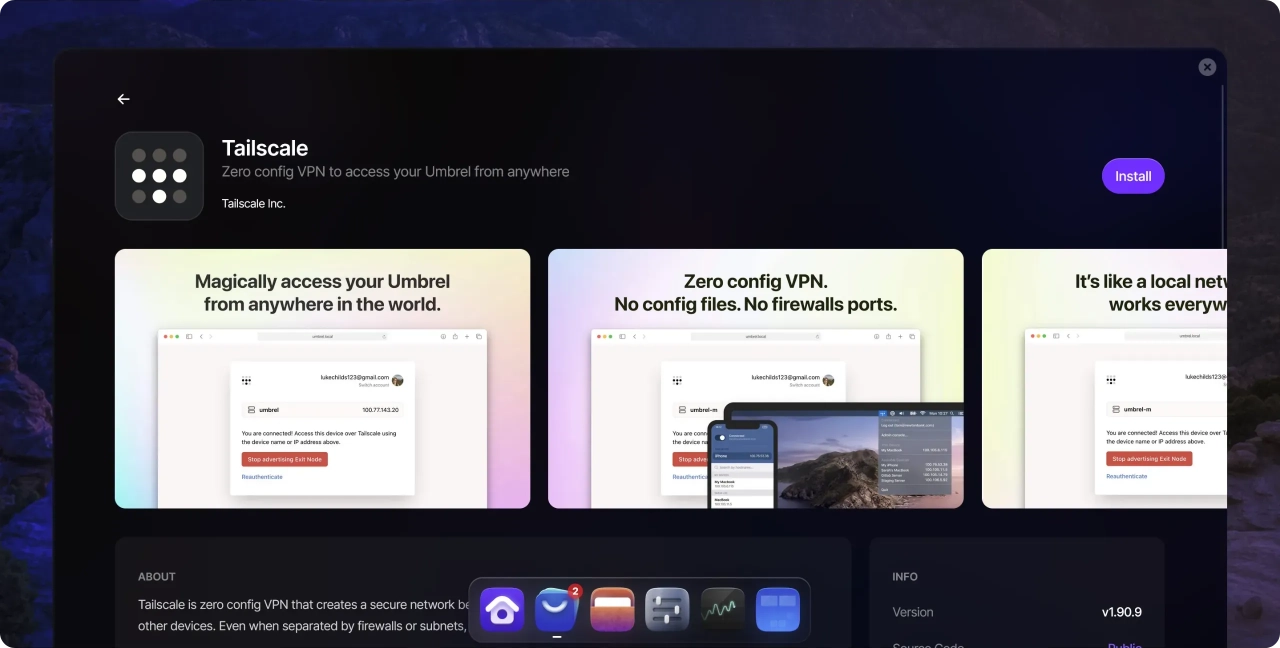Click the version number v1.90.9
The height and width of the screenshot is (648, 1280).
pyautogui.click(x=1121, y=612)
